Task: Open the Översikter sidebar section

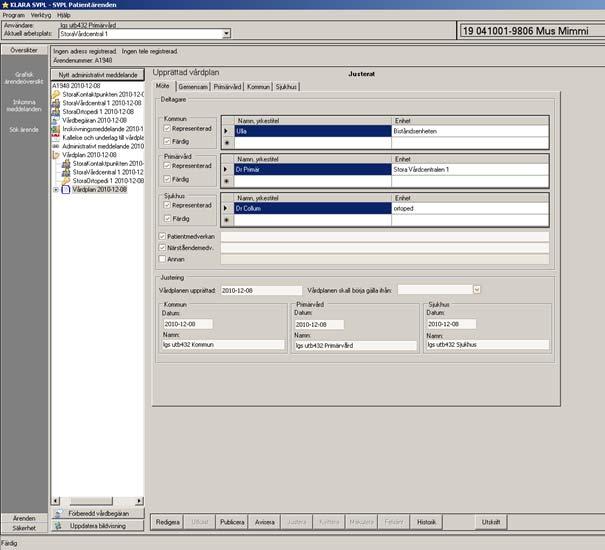Action: [x=24, y=50]
